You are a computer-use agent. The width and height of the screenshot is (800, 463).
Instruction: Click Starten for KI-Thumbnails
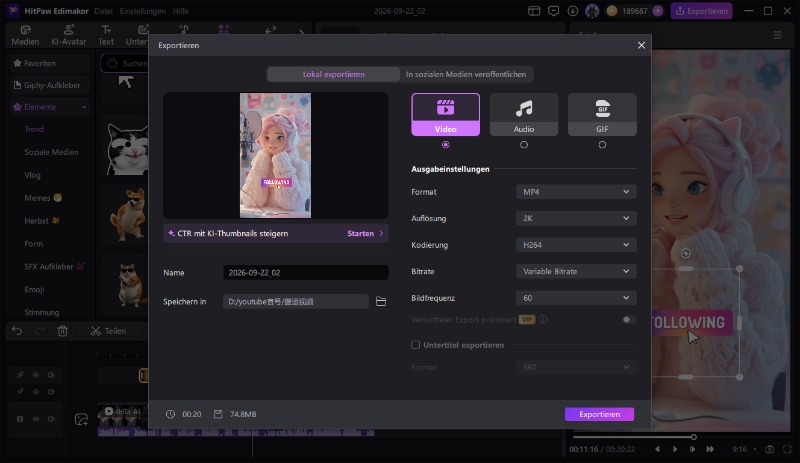pos(365,233)
